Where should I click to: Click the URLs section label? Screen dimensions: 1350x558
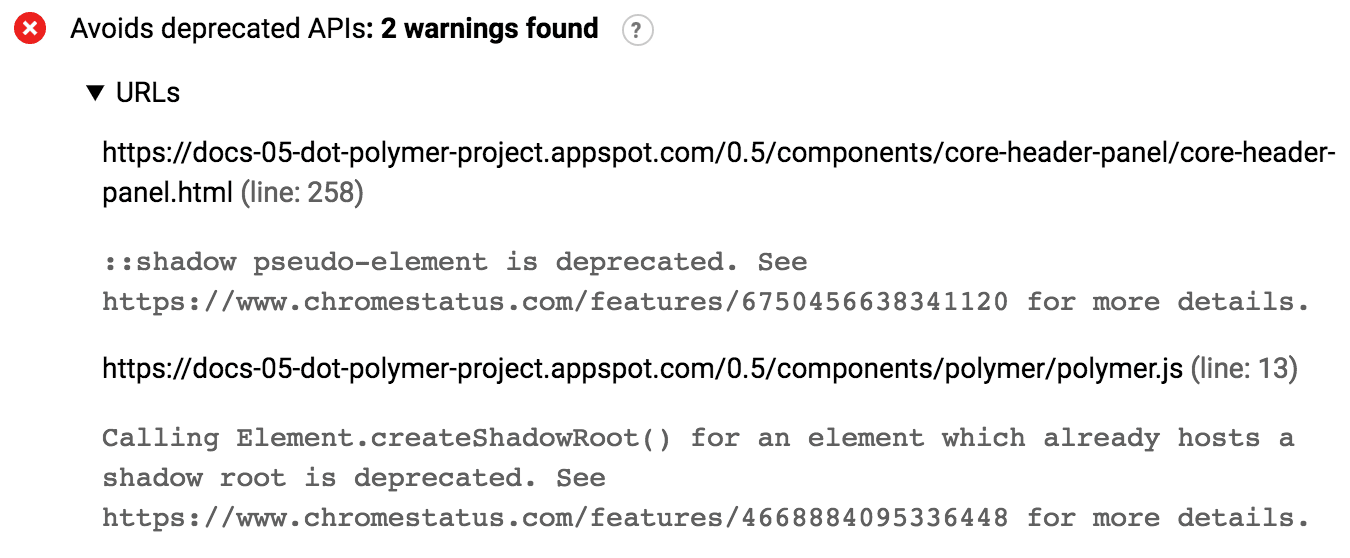(x=147, y=93)
